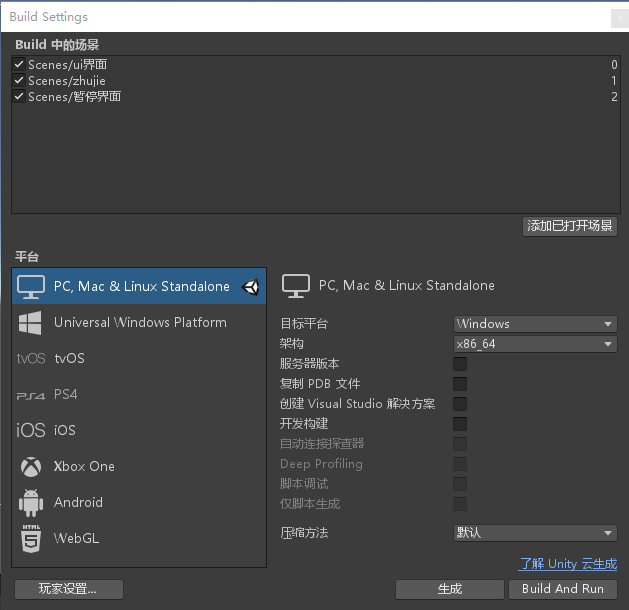
Task: Open the 架构 x86_64 dropdown
Action: [535, 344]
